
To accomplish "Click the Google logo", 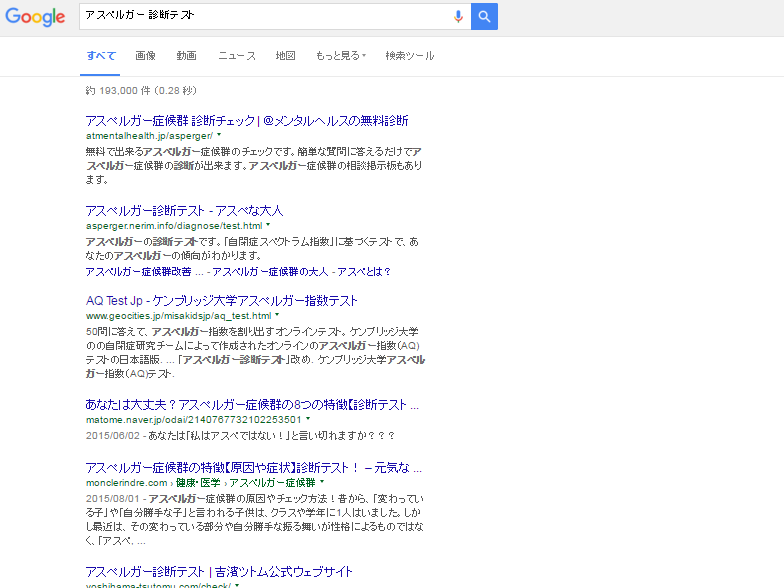I will point(35,17).
